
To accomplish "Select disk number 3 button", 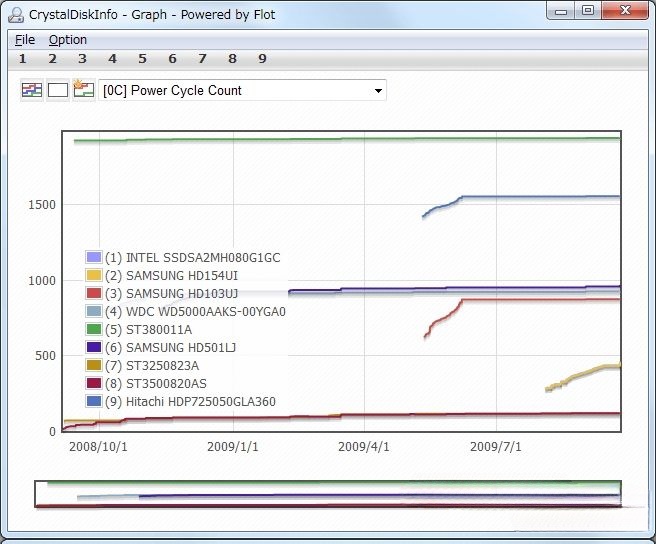I will [82, 59].
